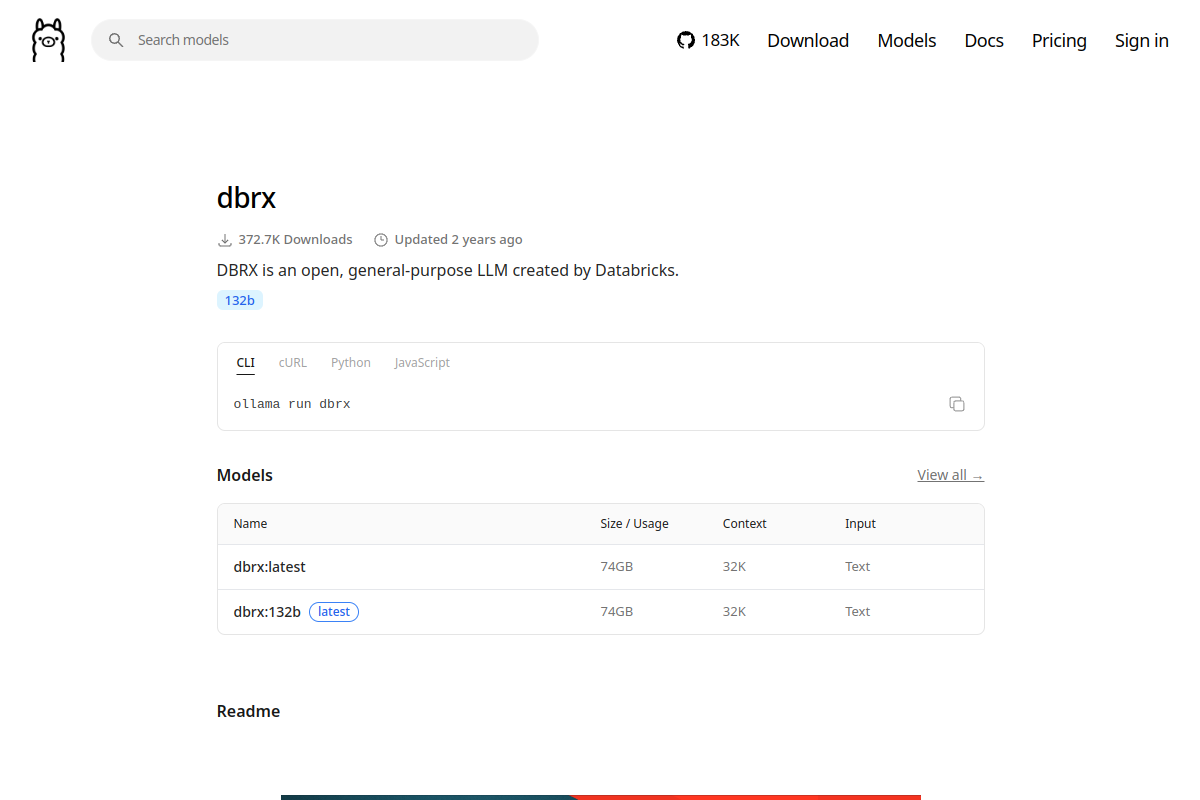Click the Input column header
Image resolution: width=1200 pixels, height=800 pixels.
[x=860, y=524]
